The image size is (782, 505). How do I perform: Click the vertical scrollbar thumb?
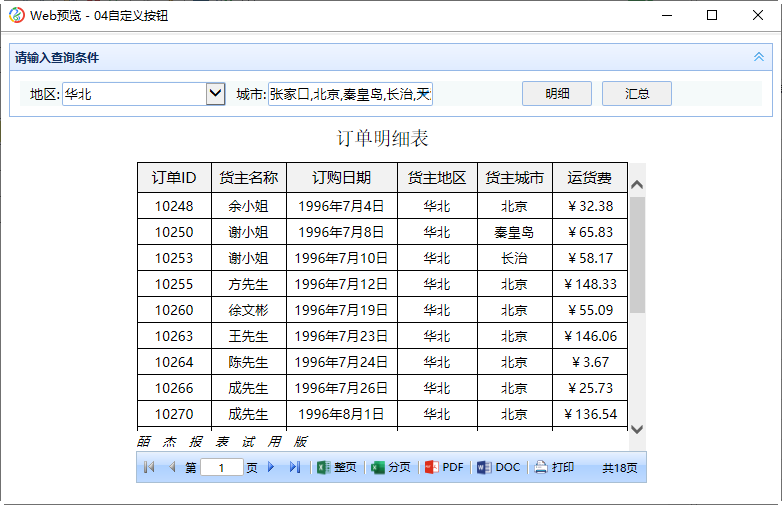637,255
